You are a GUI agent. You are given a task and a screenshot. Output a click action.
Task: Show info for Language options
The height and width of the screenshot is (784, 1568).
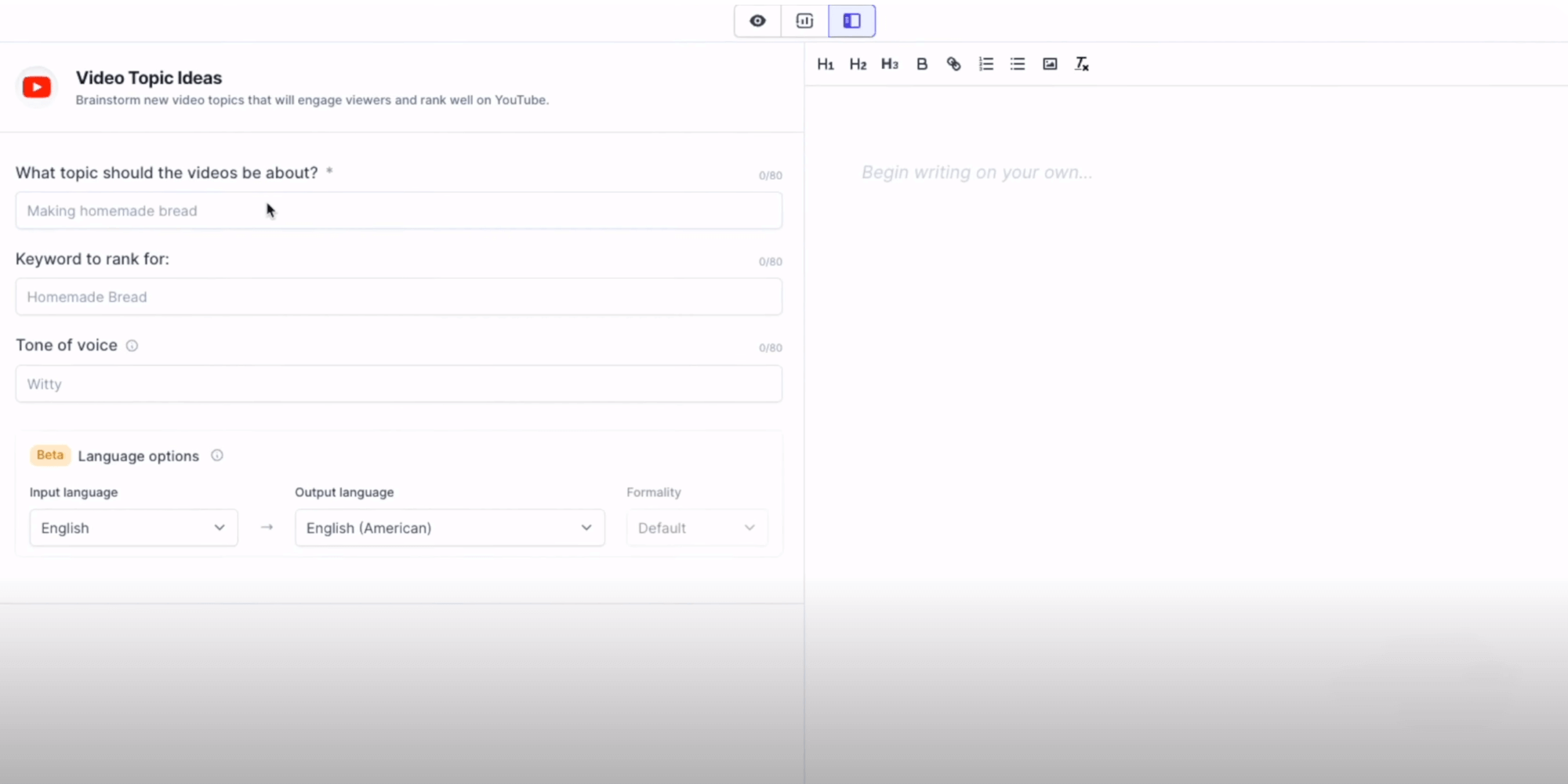(217, 456)
